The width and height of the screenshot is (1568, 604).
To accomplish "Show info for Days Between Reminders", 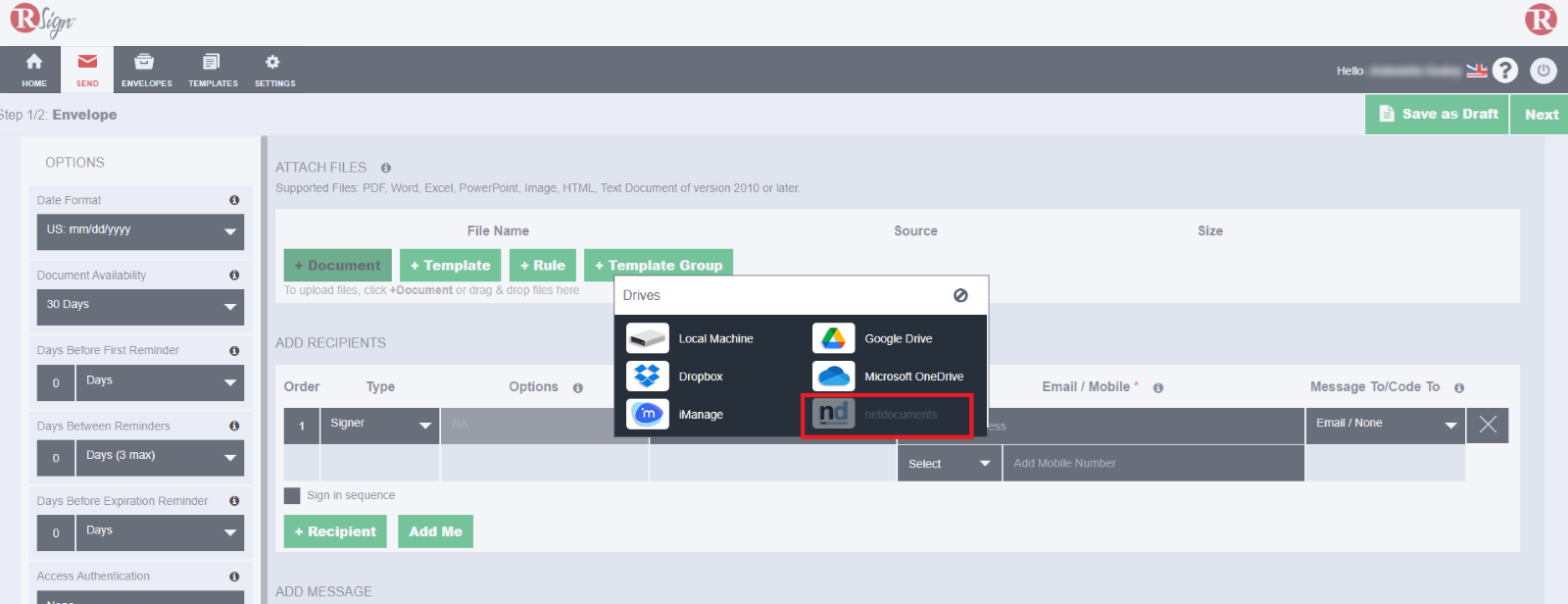I will coord(234,426).
